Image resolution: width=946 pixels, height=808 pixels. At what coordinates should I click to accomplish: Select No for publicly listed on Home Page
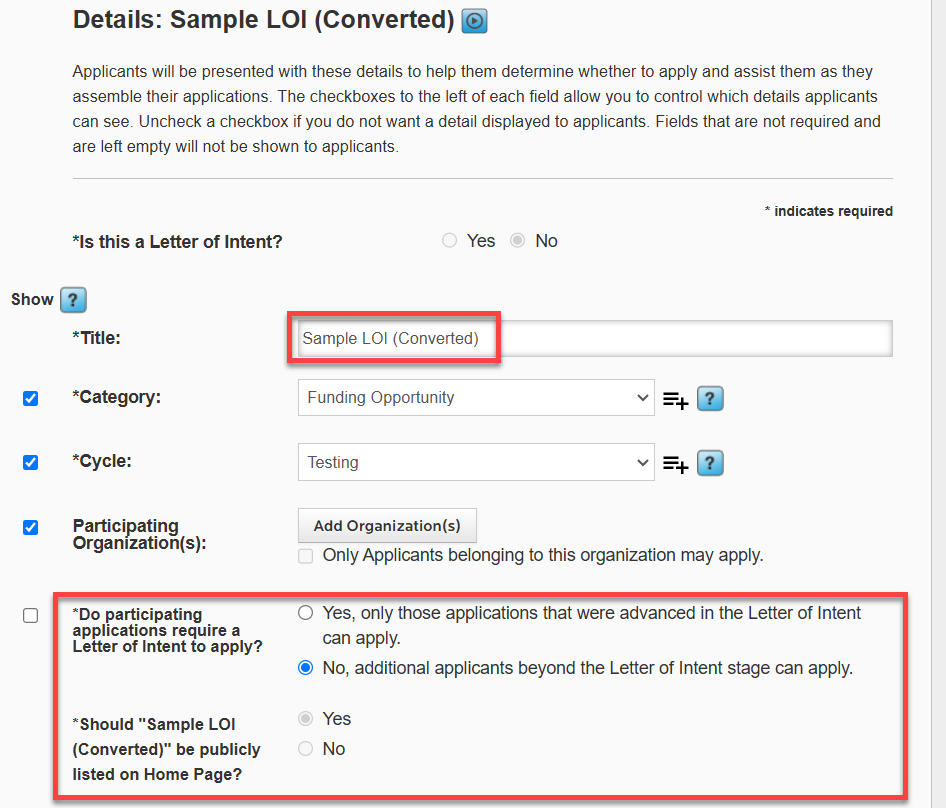coord(307,748)
